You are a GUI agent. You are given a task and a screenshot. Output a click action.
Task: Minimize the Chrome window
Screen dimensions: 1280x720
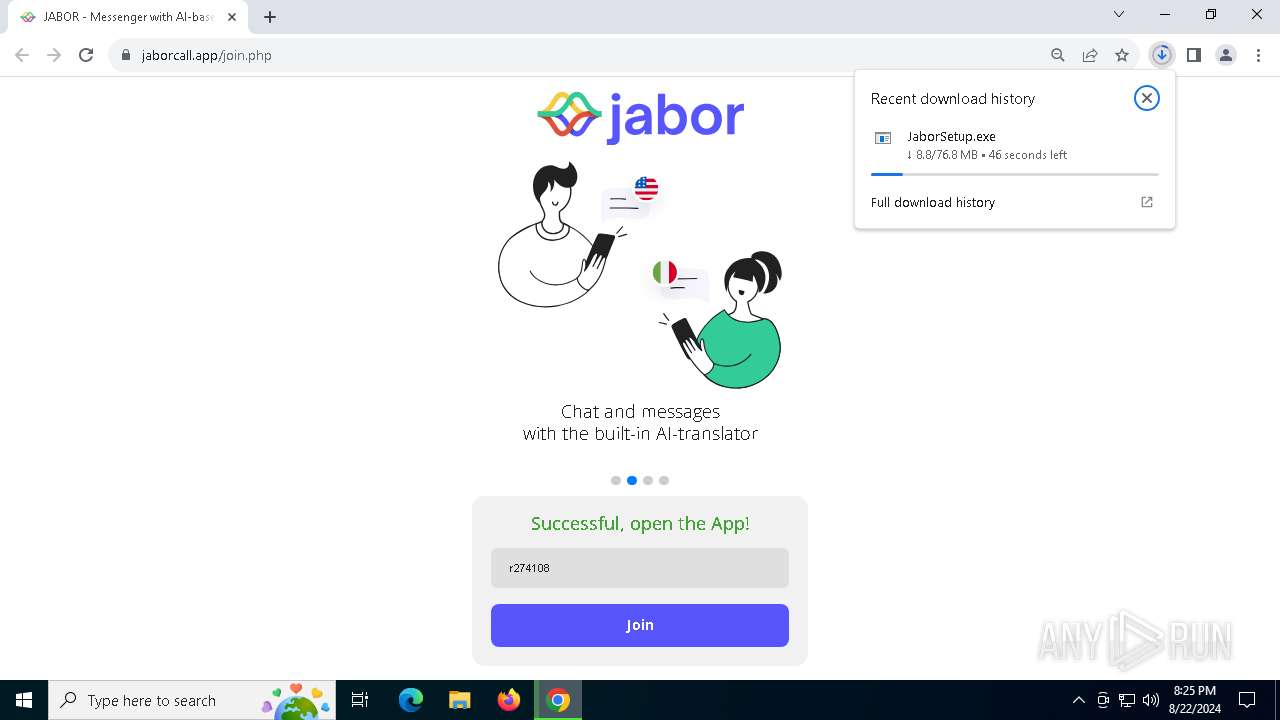[1165, 14]
